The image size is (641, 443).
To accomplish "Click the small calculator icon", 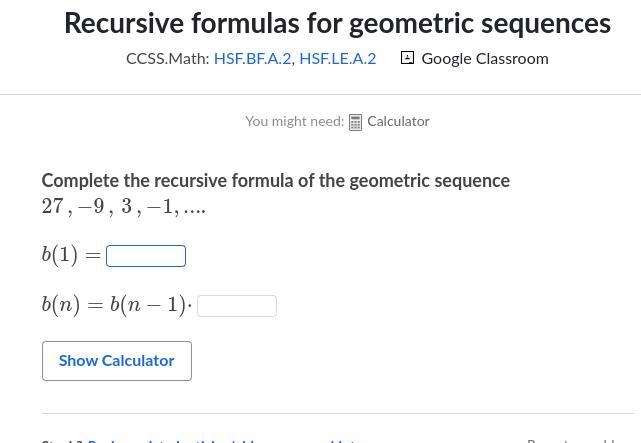I will pos(355,122).
